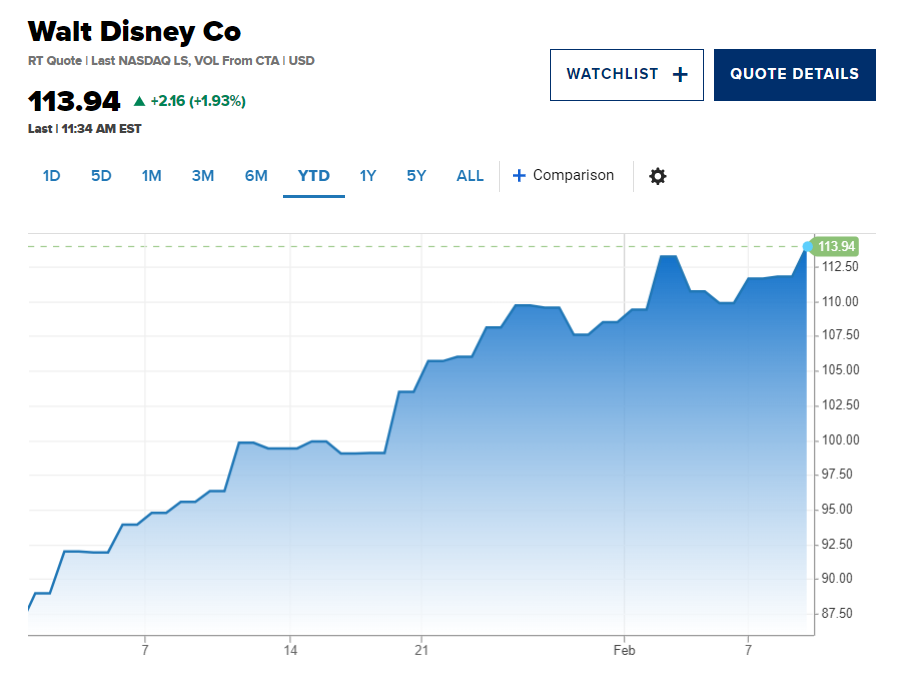Add a Comparison symbol to chart
This screenshot has height=681, width=904.
click(563, 175)
